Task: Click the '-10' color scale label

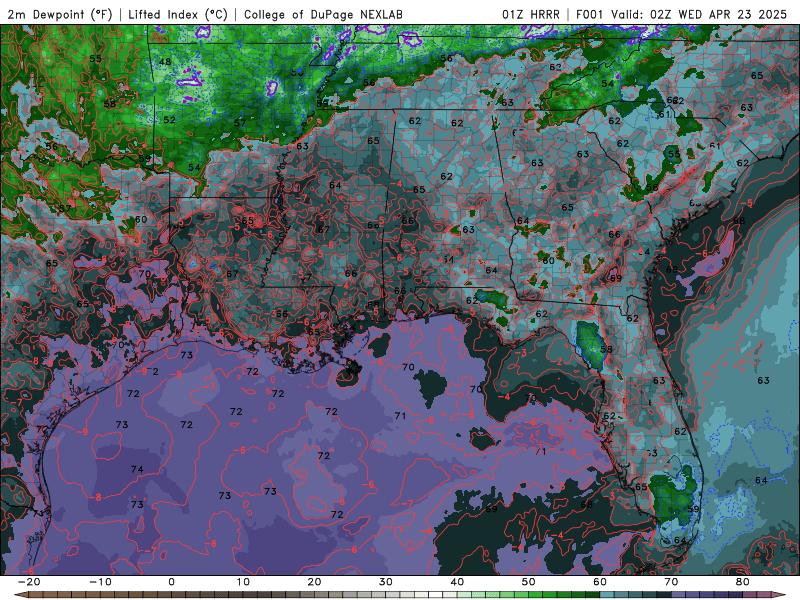Action: pos(100,582)
